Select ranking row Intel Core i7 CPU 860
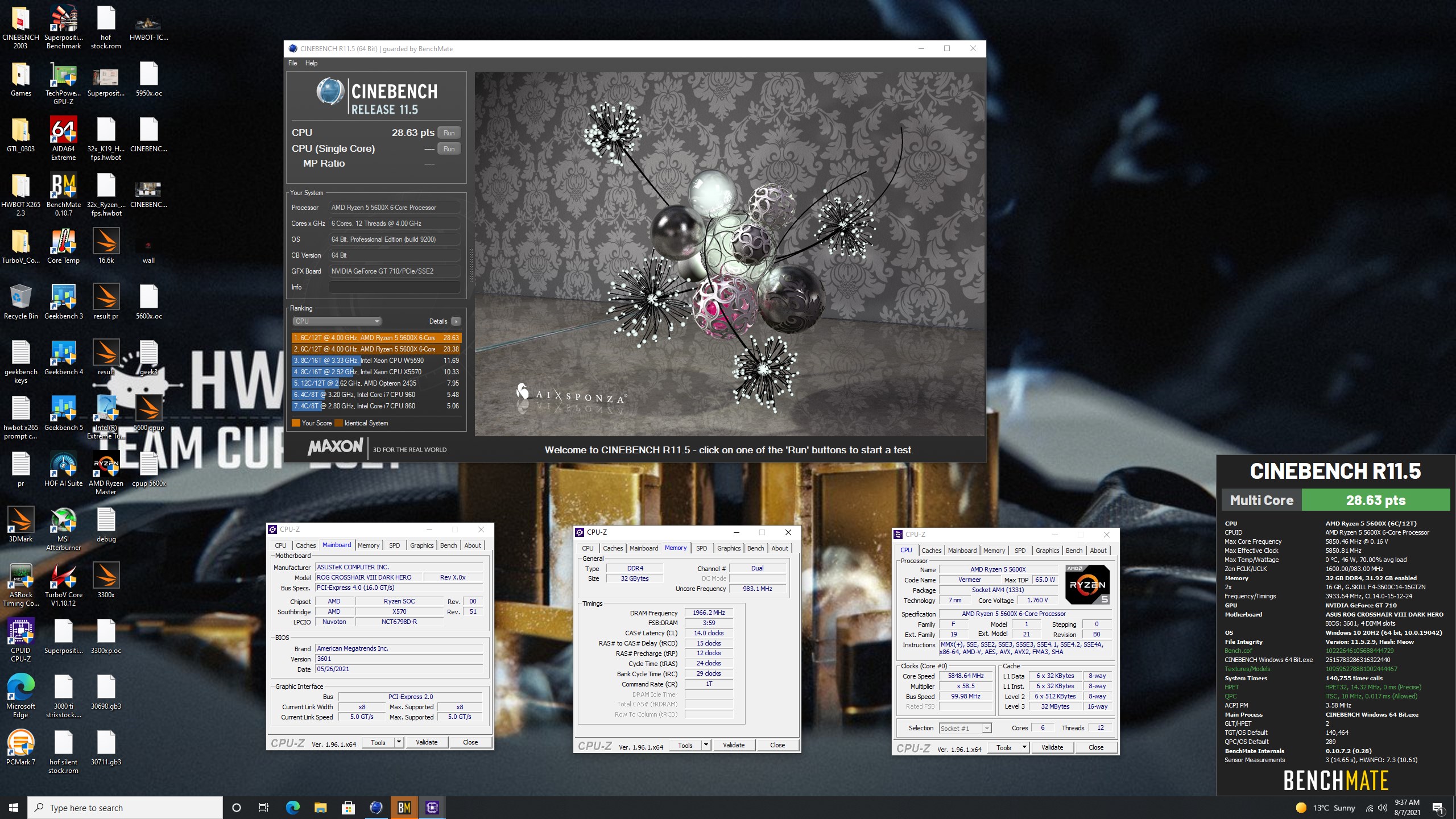 tap(377, 406)
